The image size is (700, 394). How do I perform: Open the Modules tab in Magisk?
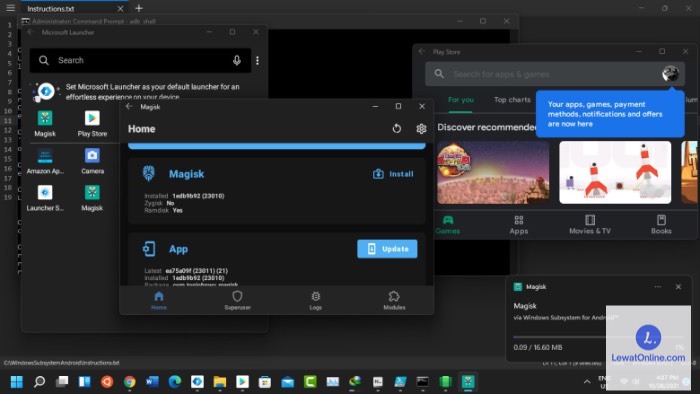pos(394,300)
